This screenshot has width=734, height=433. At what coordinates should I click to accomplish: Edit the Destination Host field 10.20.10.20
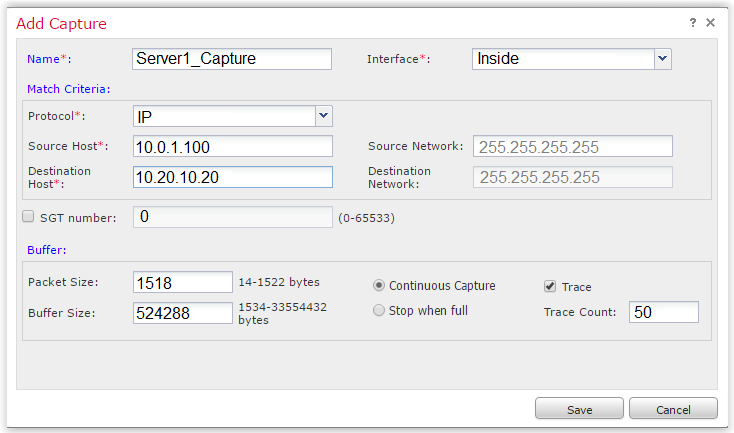[233, 177]
